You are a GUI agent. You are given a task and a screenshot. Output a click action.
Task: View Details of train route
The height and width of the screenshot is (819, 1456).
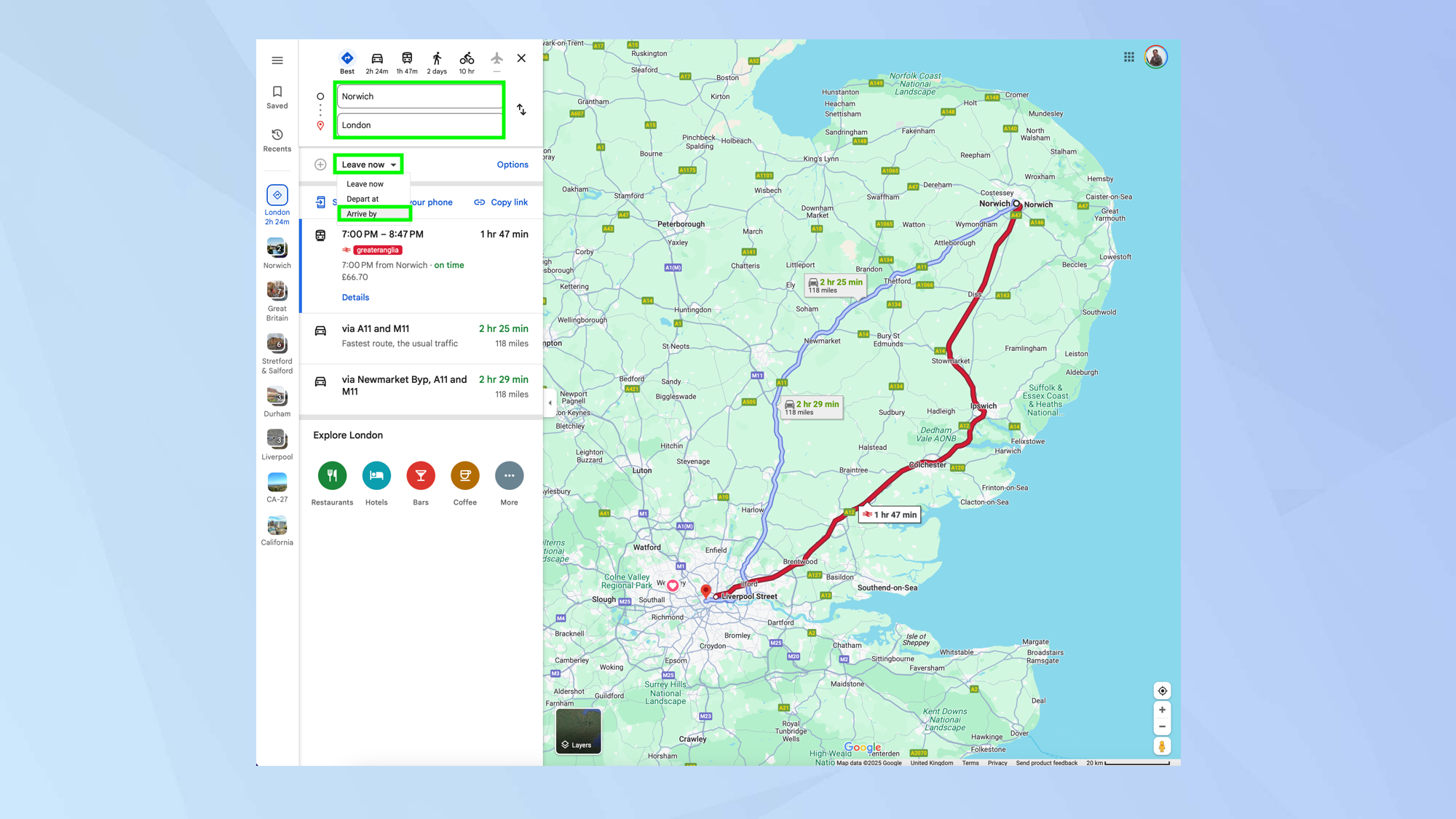(x=355, y=297)
